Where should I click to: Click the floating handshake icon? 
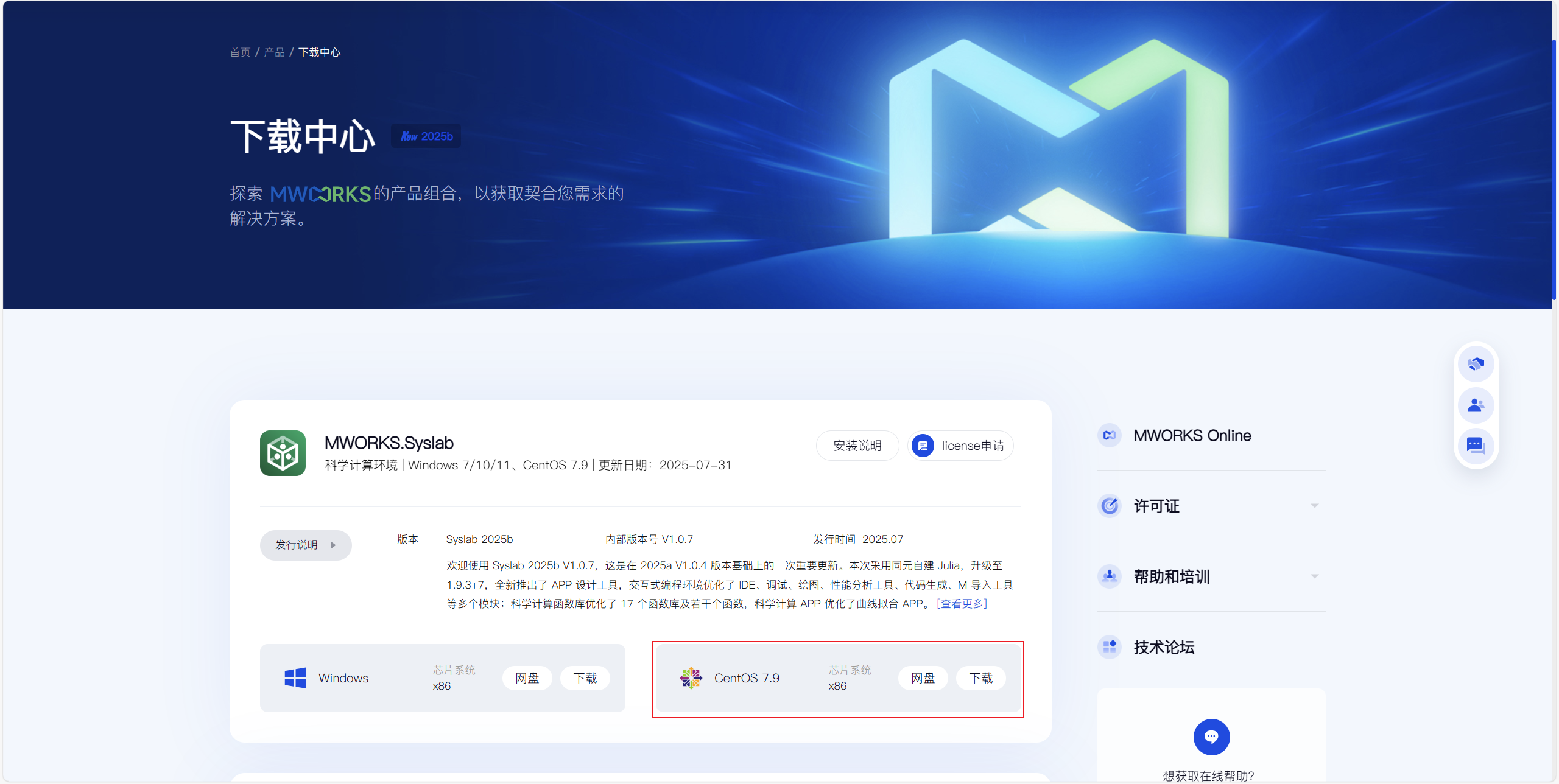(x=1476, y=364)
